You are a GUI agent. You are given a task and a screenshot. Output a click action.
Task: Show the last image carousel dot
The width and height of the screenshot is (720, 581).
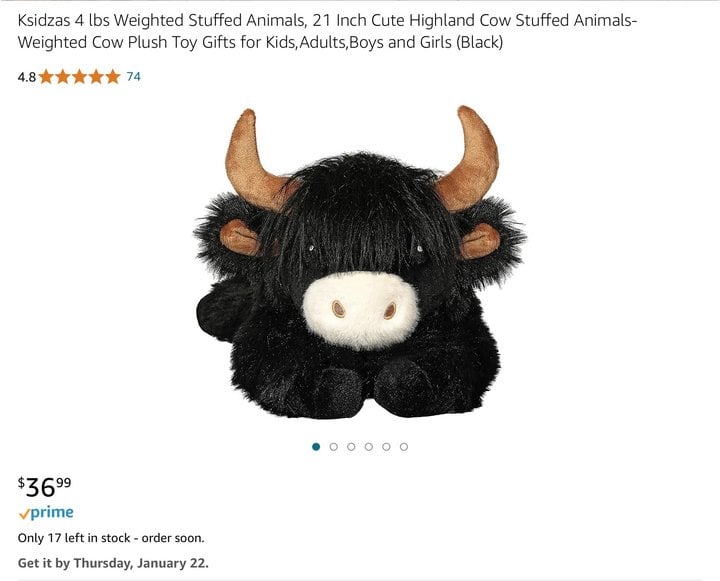[x=404, y=446]
